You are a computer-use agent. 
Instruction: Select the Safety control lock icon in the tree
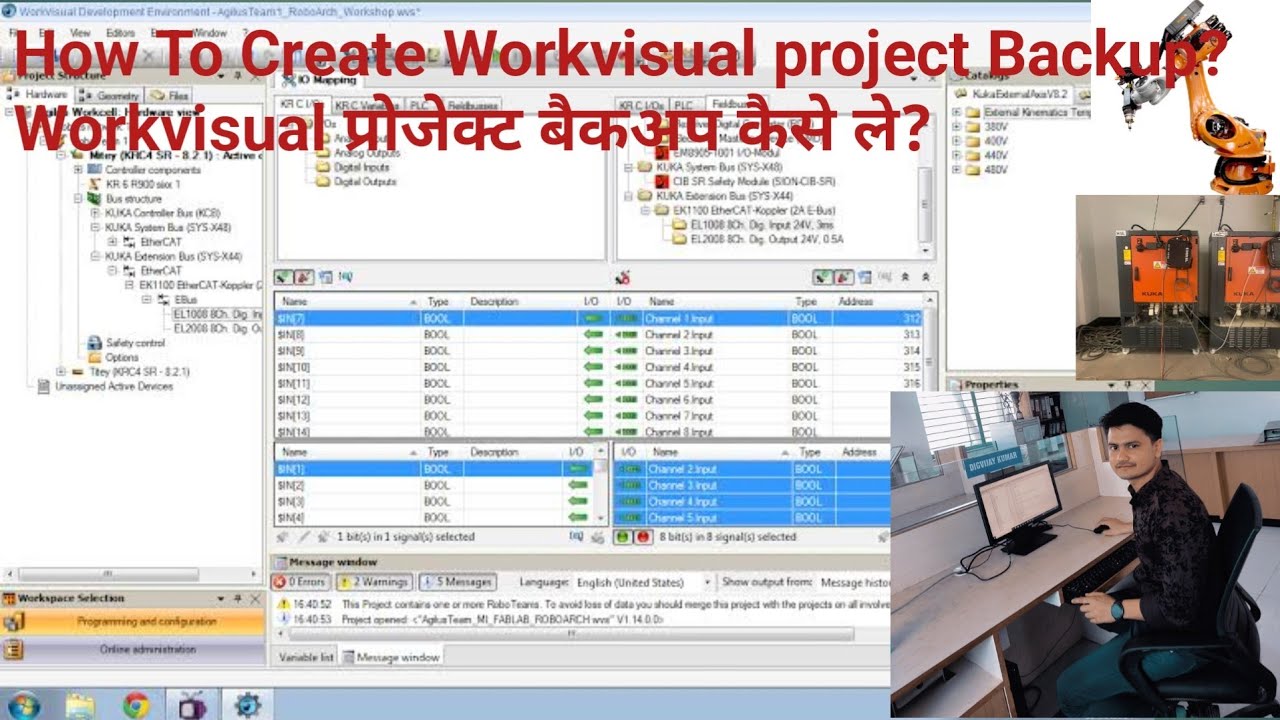click(96, 343)
